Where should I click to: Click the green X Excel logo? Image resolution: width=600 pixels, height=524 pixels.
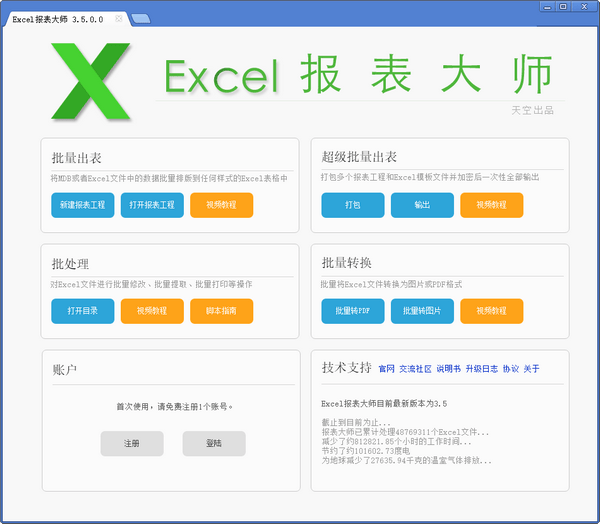click(x=91, y=81)
